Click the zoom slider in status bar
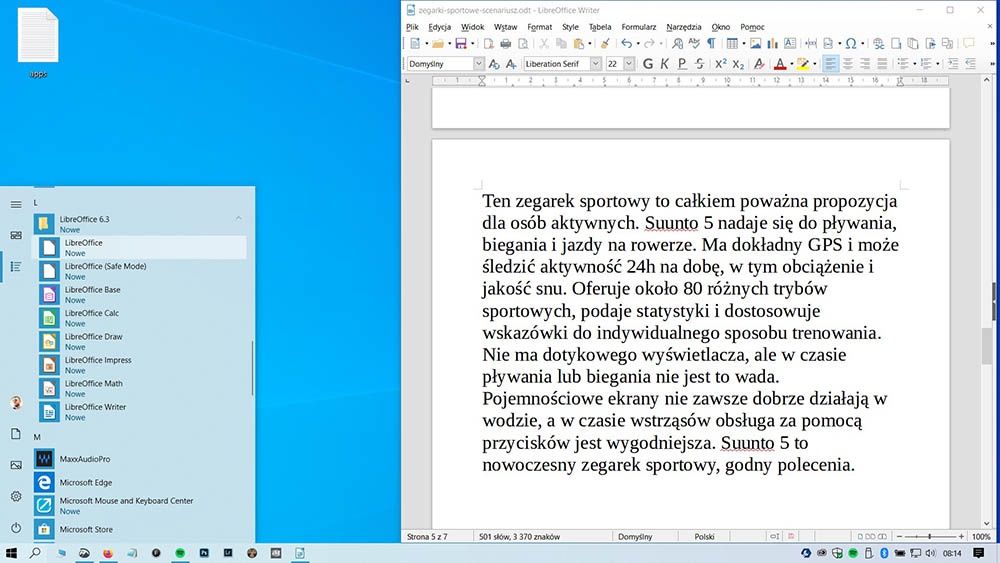1000x563 pixels. click(930, 537)
